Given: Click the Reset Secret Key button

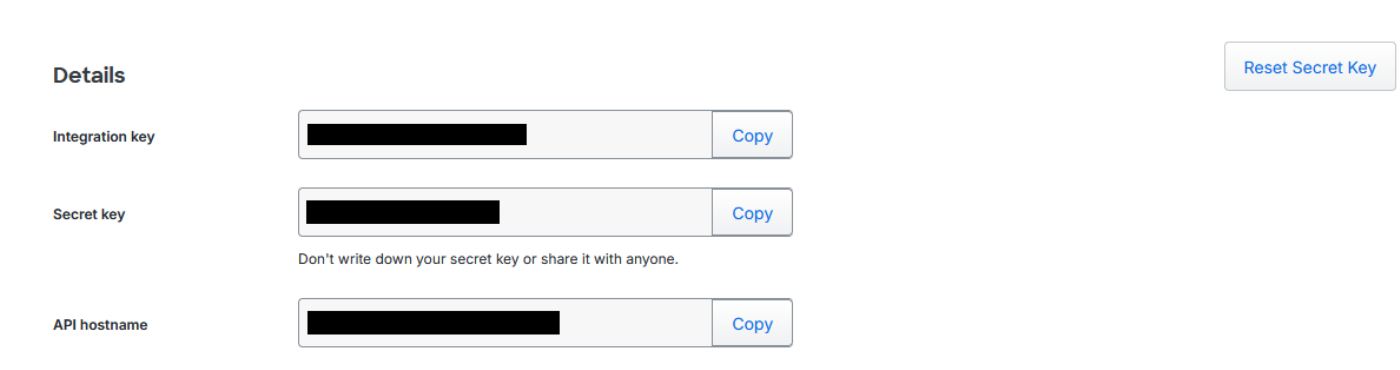Looking at the screenshot, I should [1310, 67].
